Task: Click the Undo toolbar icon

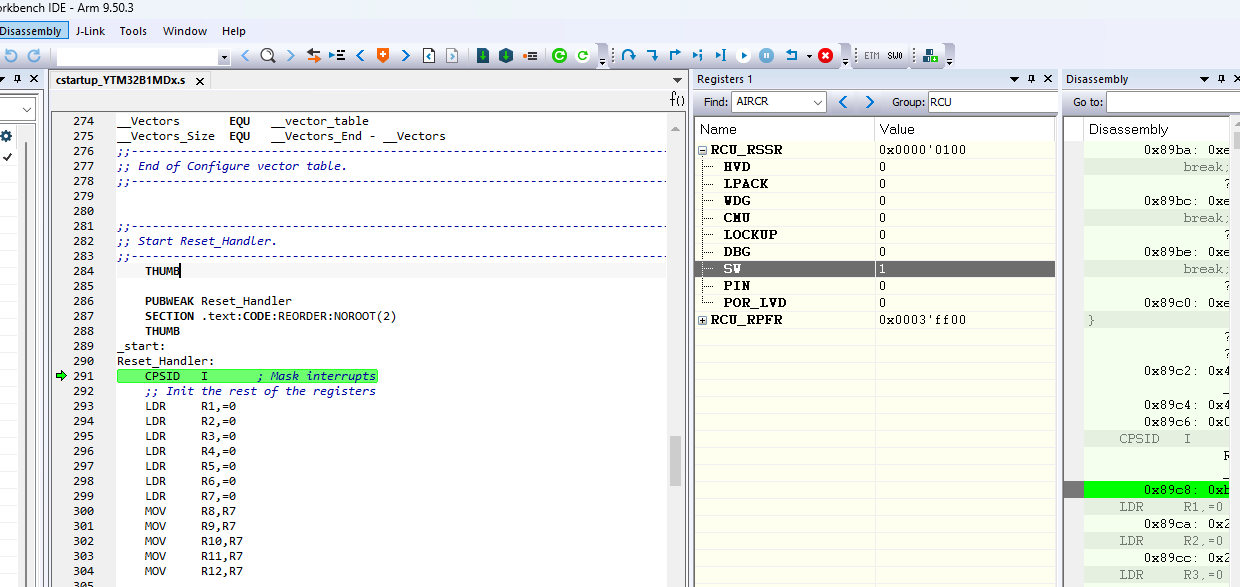Action: [x=10, y=56]
